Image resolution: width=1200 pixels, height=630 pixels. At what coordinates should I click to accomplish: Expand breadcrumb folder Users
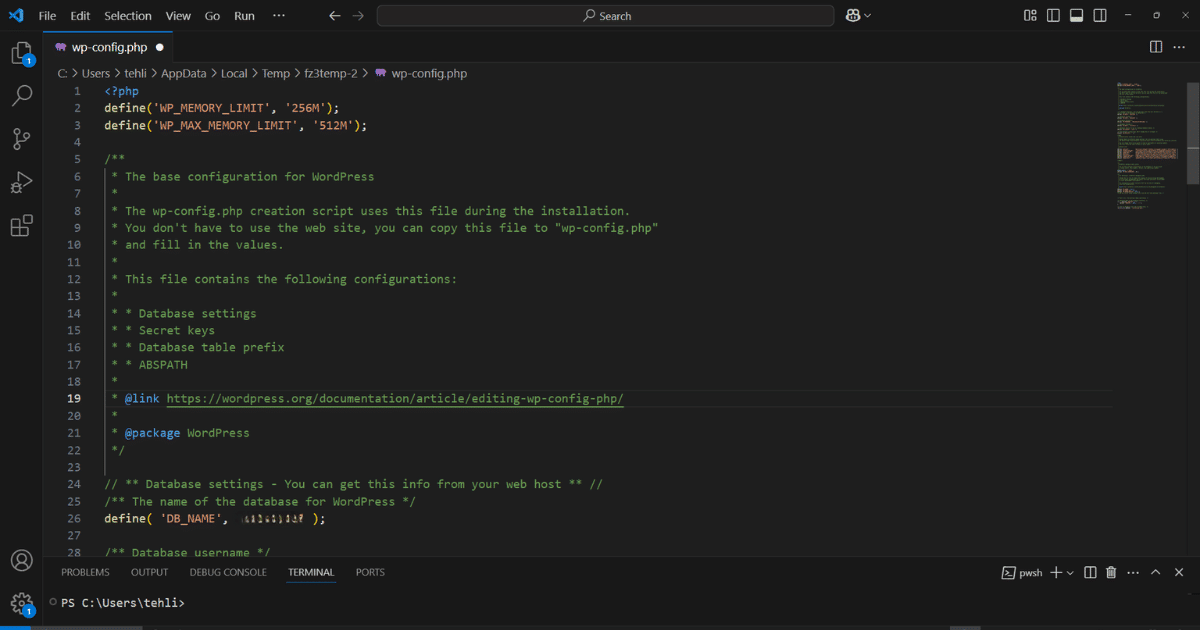click(x=96, y=73)
